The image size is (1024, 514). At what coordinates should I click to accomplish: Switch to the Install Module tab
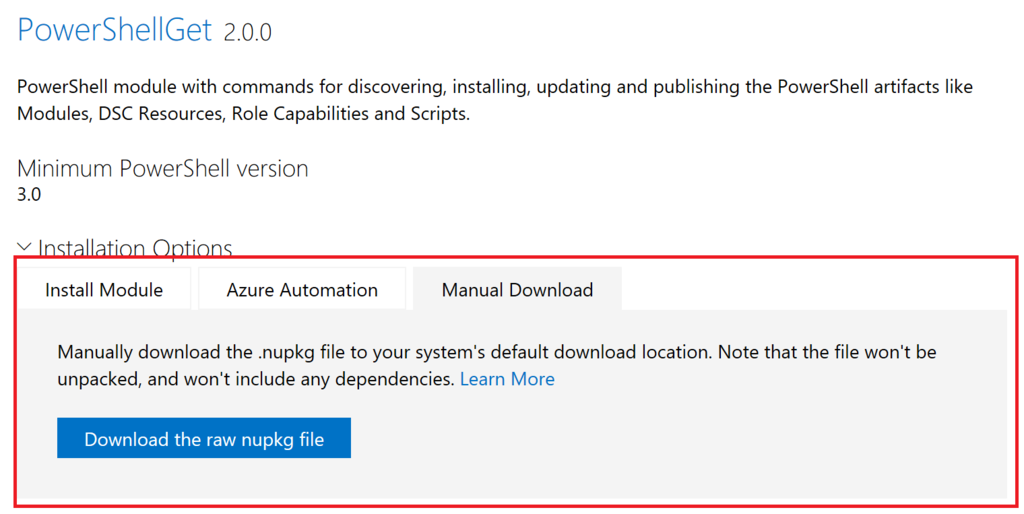pyautogui.click(x=104, y=289)
